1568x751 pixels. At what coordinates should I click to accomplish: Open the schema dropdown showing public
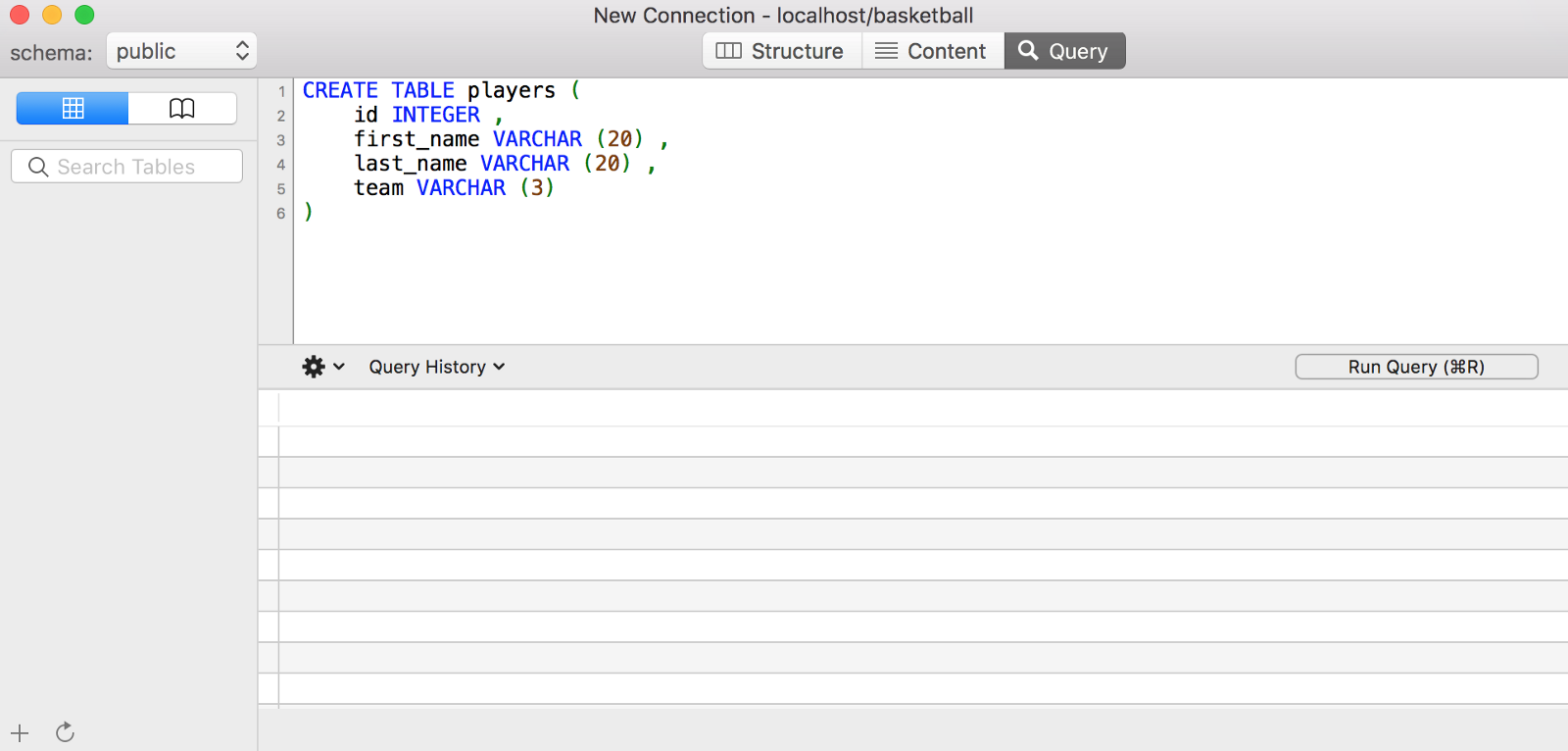pos(181,51)
